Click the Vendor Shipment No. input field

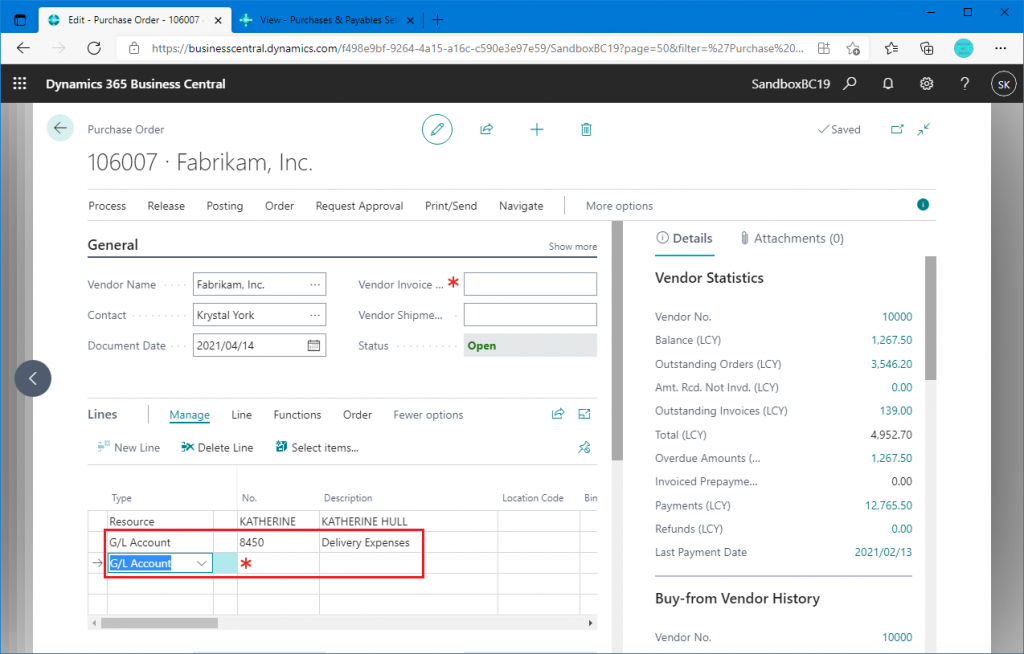530,315
